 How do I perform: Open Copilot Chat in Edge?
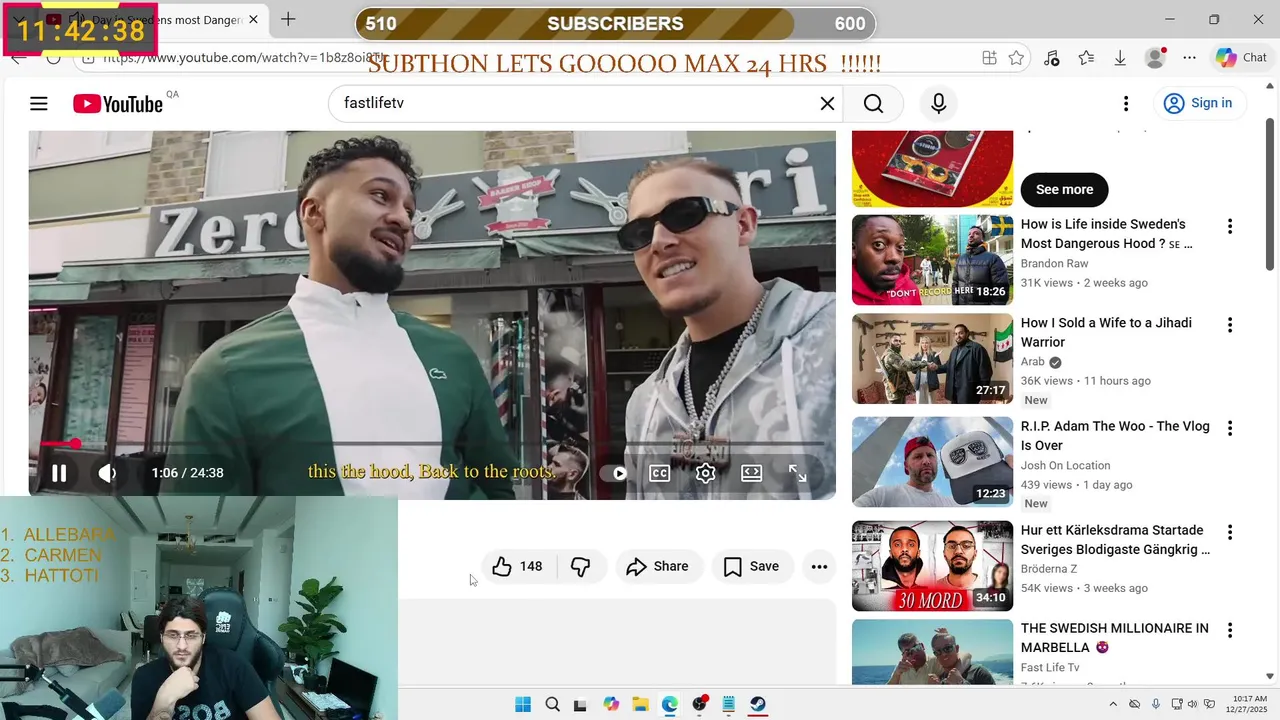coord(1241,58)
